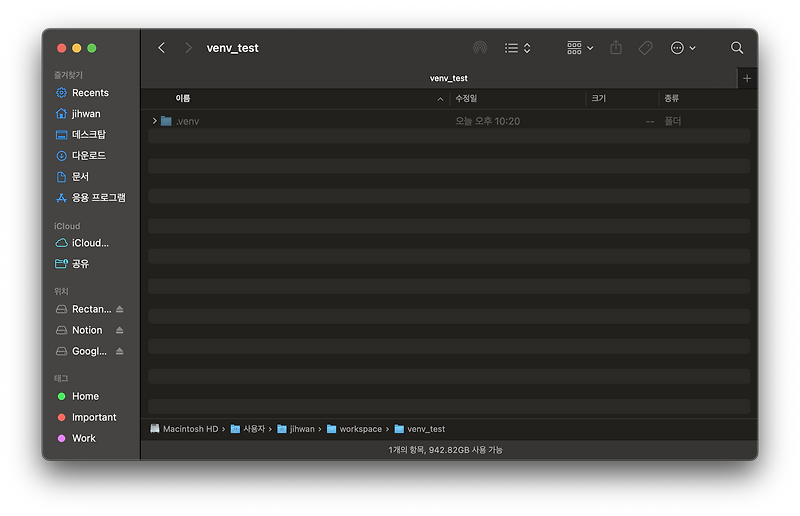This screenshot has width=800, height=516.
Task: Select the purple Work tag
Action: (x=83, y=438)
